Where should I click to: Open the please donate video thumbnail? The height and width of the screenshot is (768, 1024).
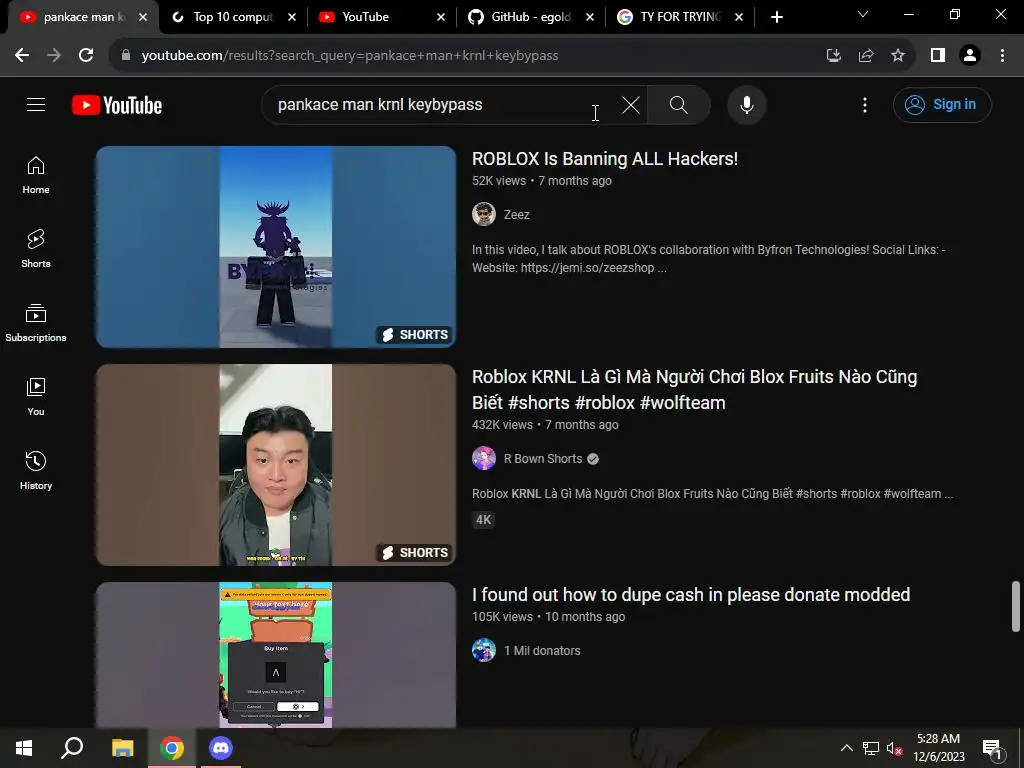point(276,655)
